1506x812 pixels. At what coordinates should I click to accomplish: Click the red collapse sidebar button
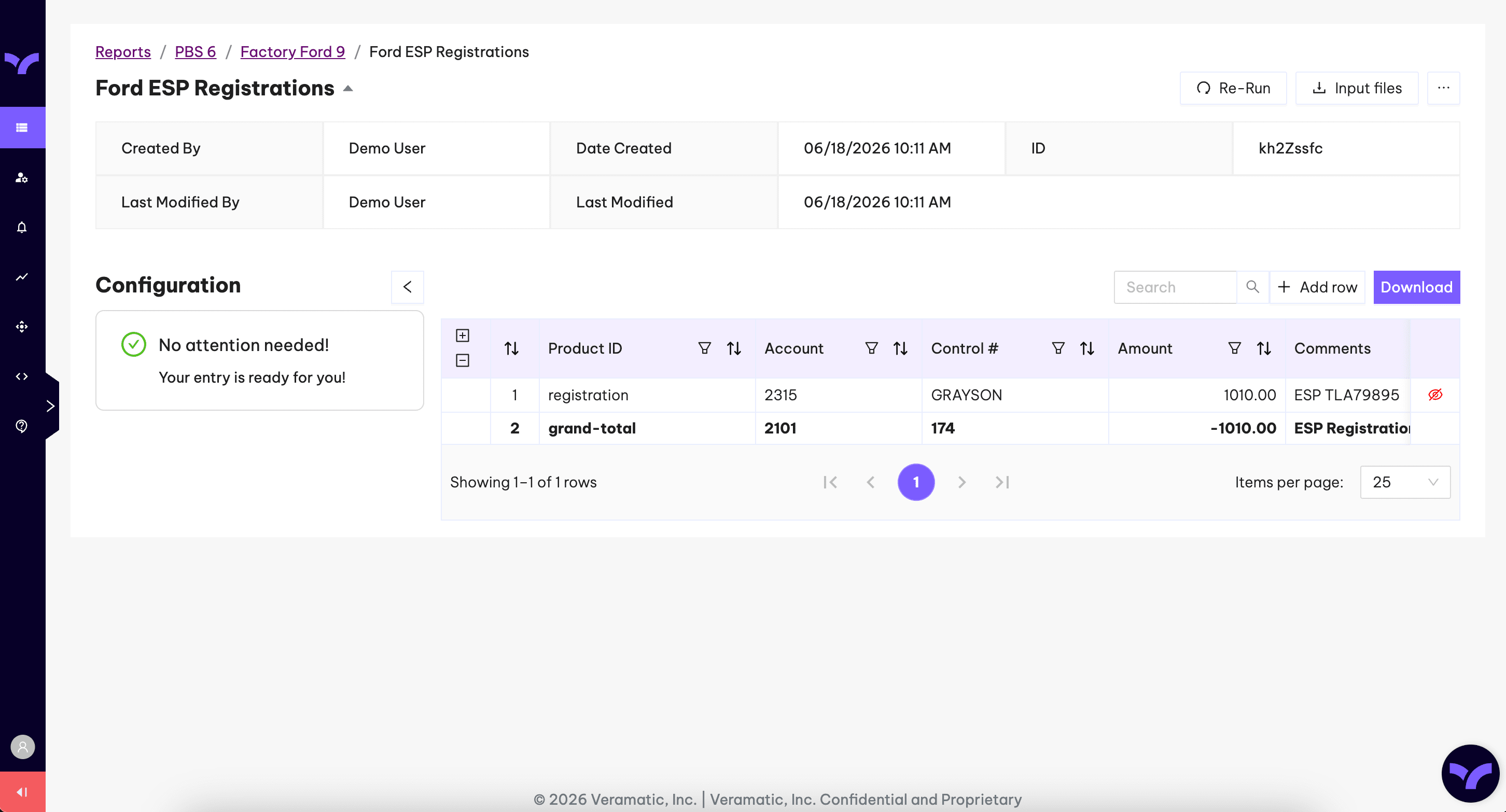pyautogui.click(x=22, y=792)
